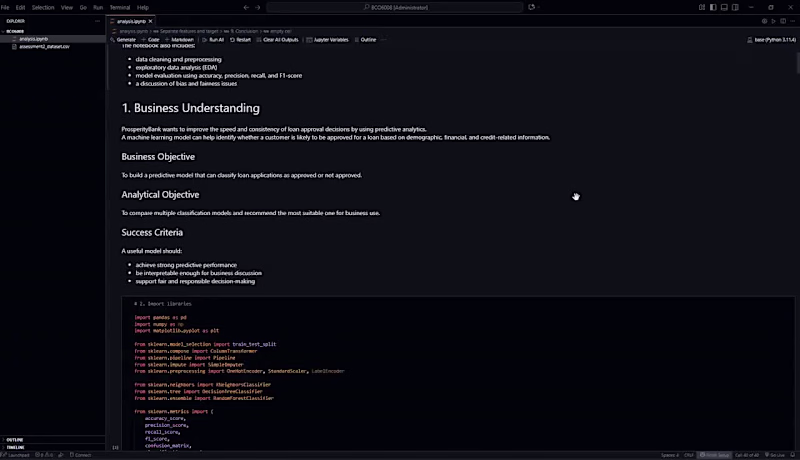Image resolution: width=800 pixels, height=460 pixels.
Task: Add a new Code cell
Action: point(150,40)
